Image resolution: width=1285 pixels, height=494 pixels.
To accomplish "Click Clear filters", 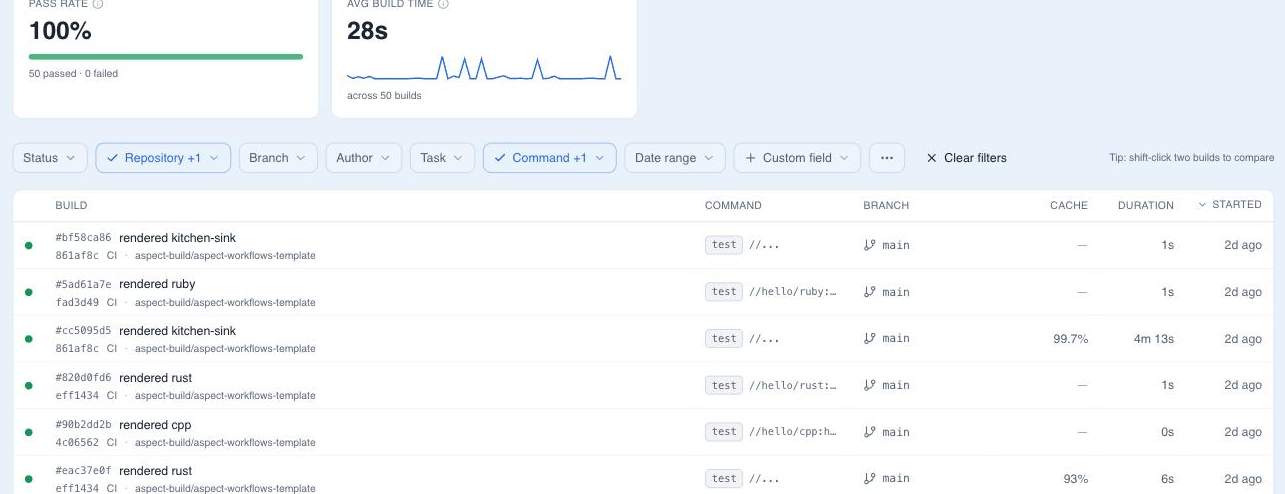I will click(x=966, y=158).
